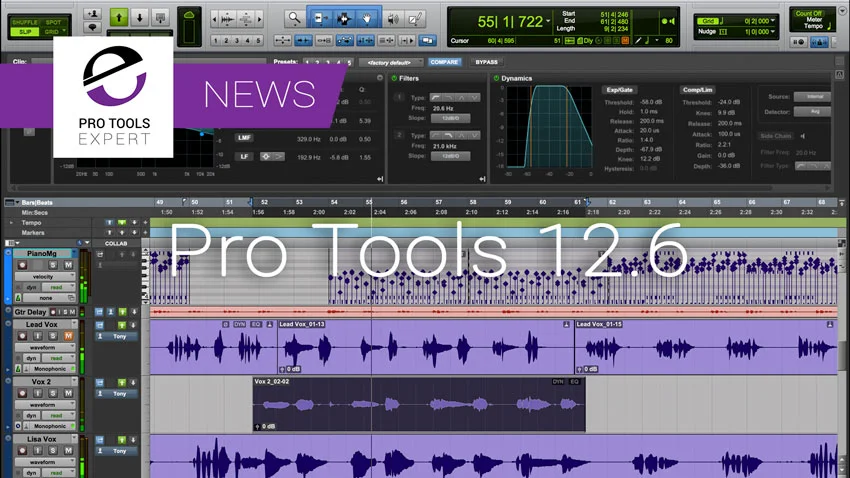Record-enable the PianoMg track
This screenshot has height=478, width=850.
click(x=22, y=265)
